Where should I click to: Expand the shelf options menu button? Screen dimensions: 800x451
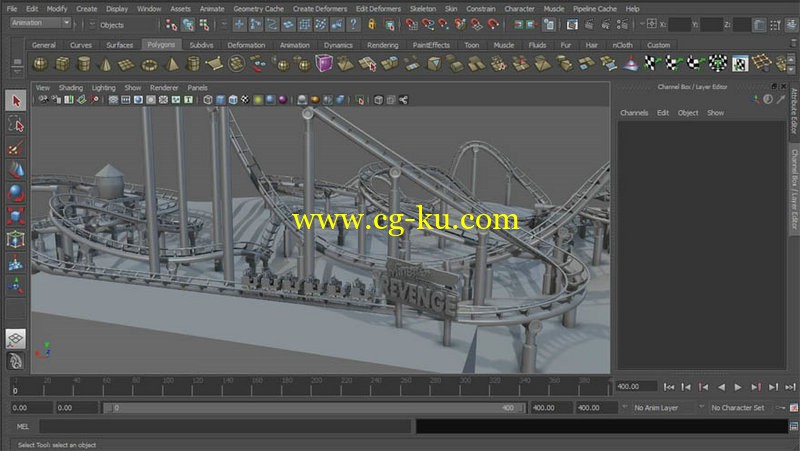point(17,70)
